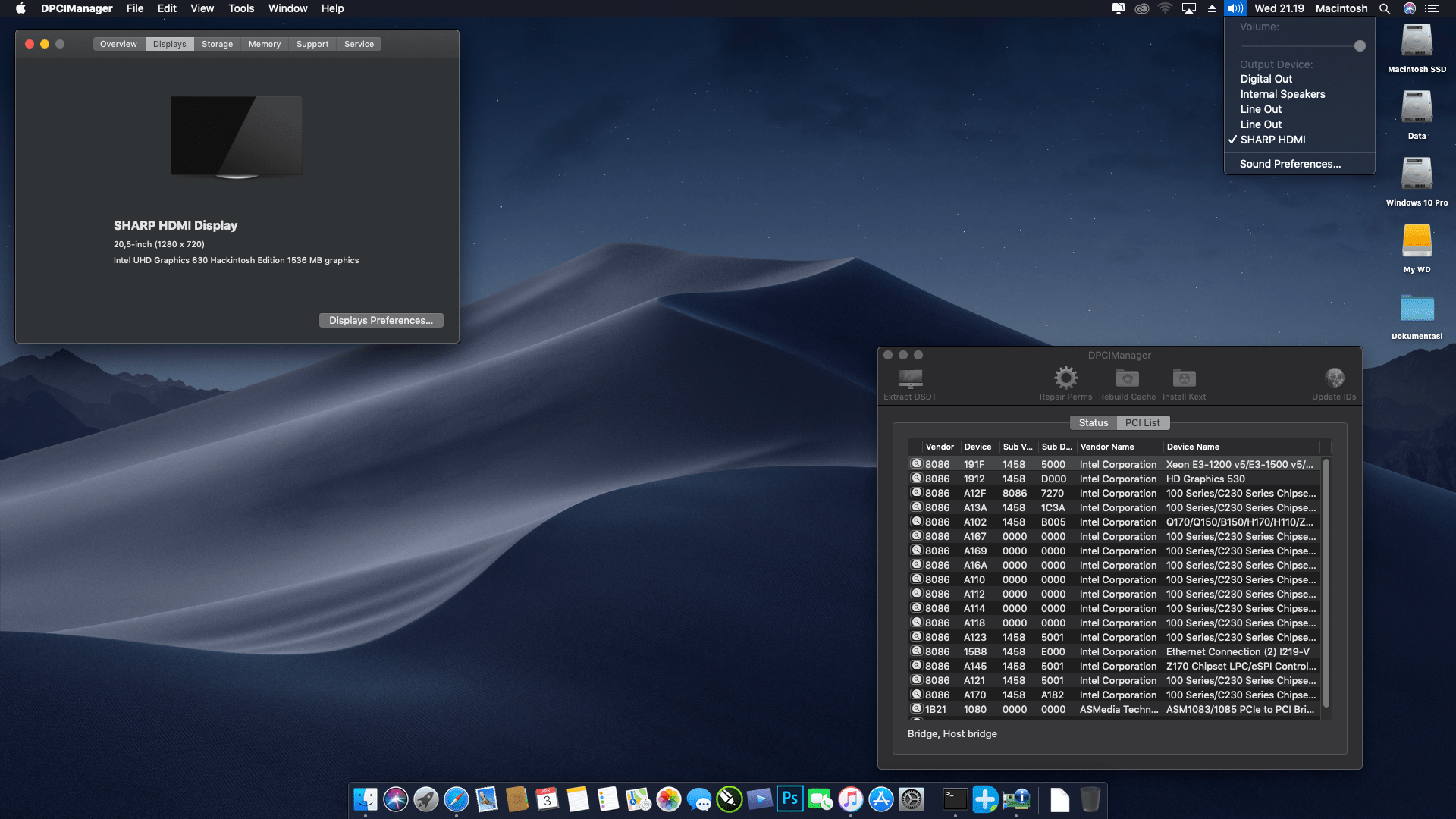Click the Displays Preferences button
The height and width of the screenshot is (819, 1456).
[381, 320]
